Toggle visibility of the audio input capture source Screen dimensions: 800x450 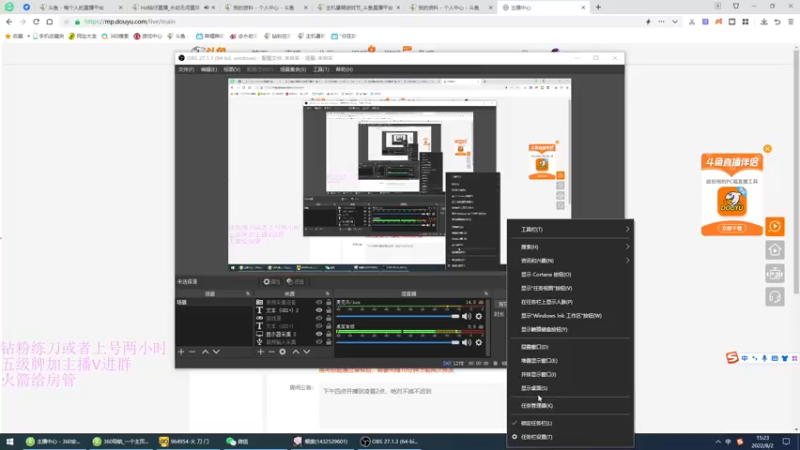pyautogui.click(x=319, y=342)
